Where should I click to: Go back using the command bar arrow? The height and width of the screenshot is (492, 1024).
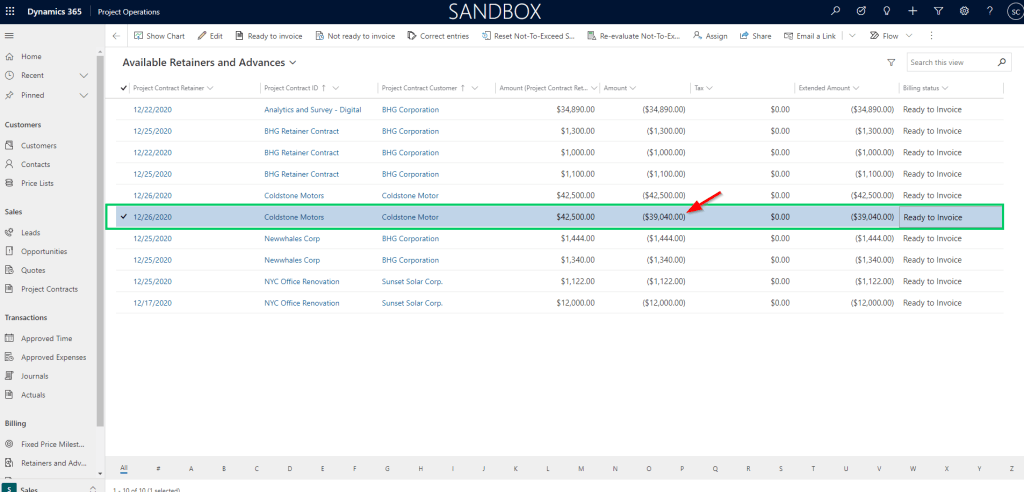point(116,36)
